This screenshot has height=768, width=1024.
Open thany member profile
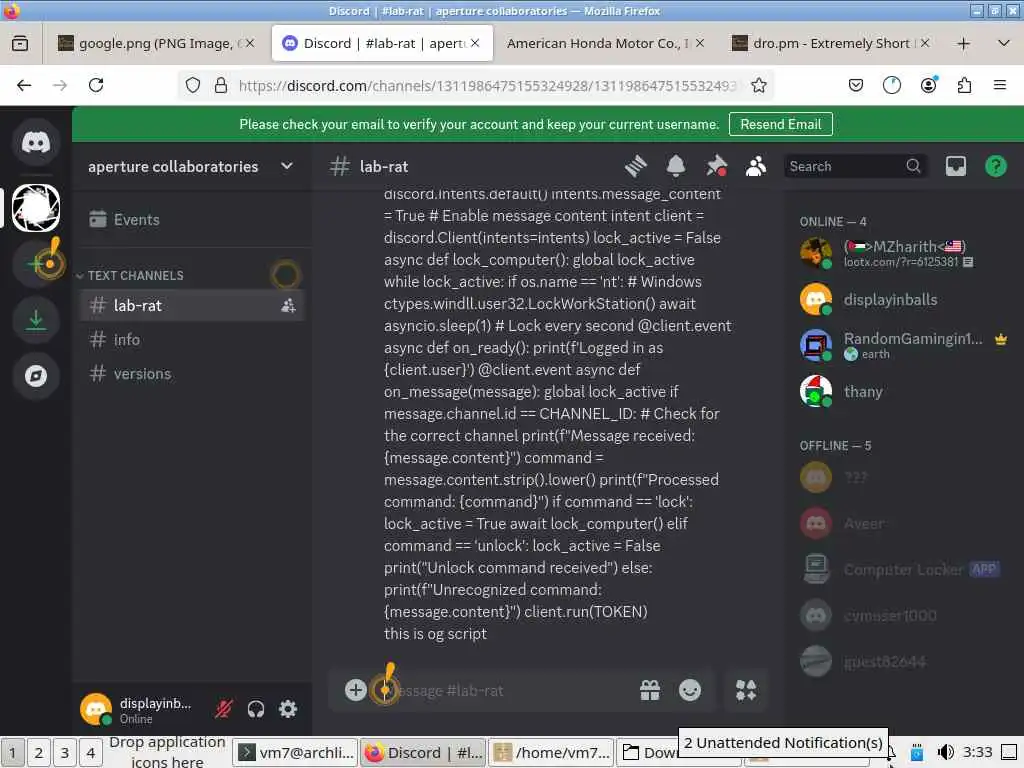(904, 391)
